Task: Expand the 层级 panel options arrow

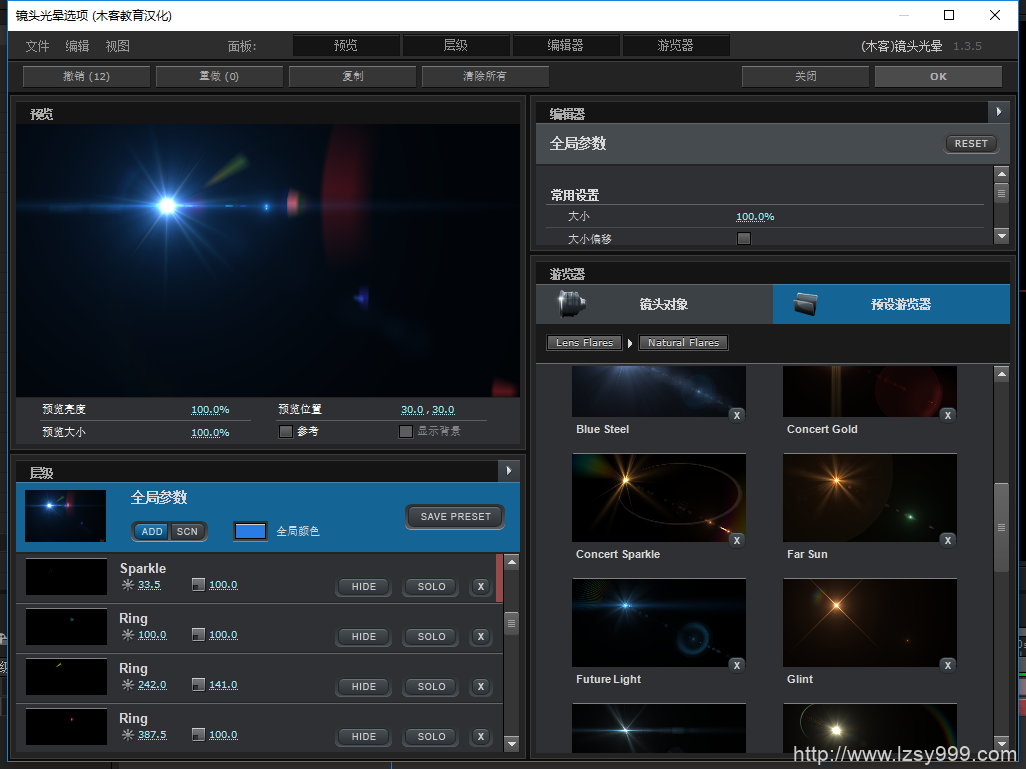Action: coord(509,470)
